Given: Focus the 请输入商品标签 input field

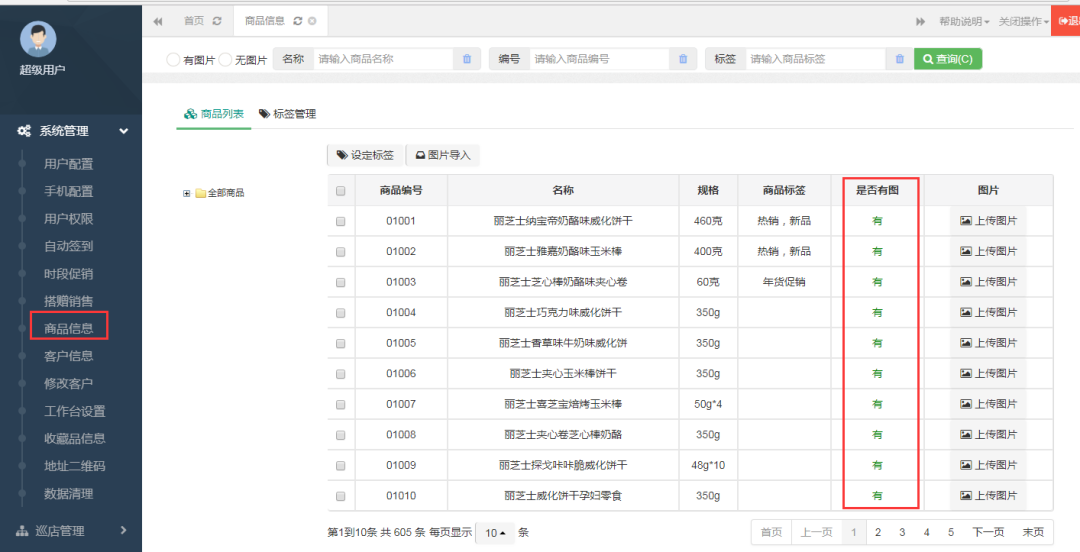Looking at the screenshot, I should tap(816, 59).
